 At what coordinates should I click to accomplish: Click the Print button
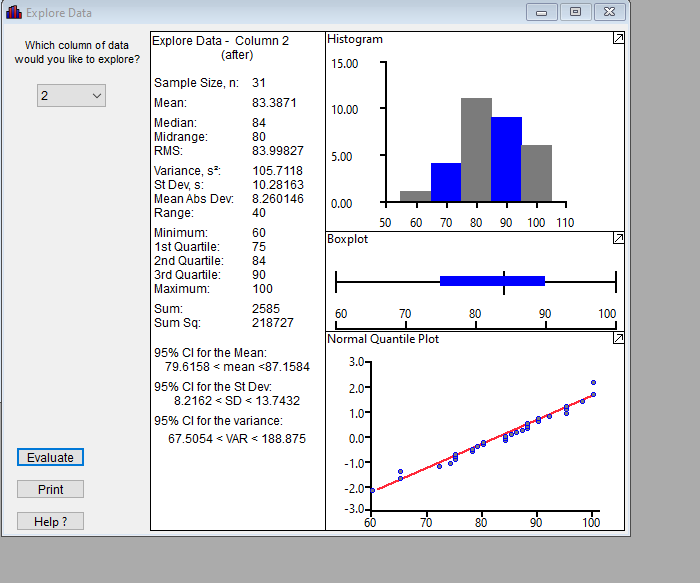(50, 489)
